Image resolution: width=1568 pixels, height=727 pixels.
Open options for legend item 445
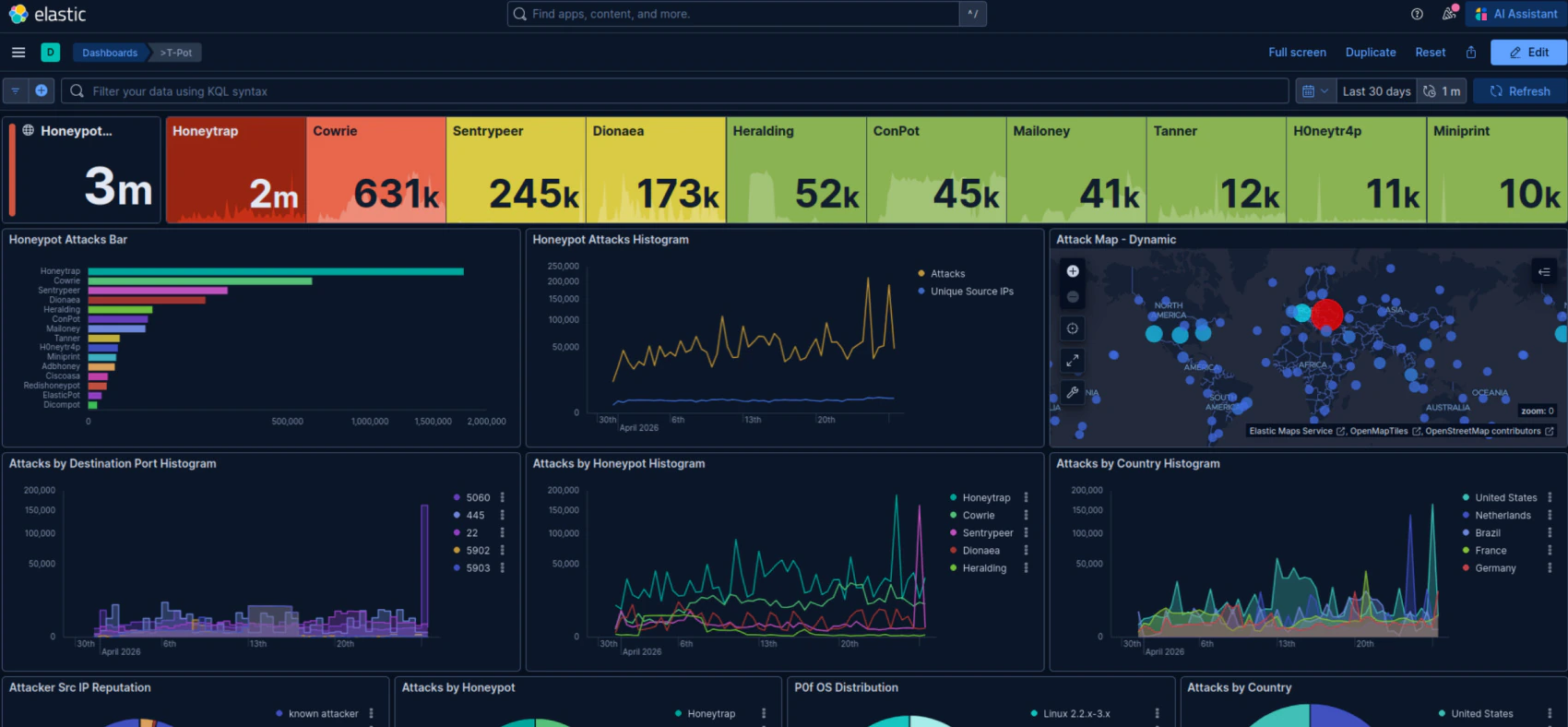pyautogui.click(x=503, y=515)
